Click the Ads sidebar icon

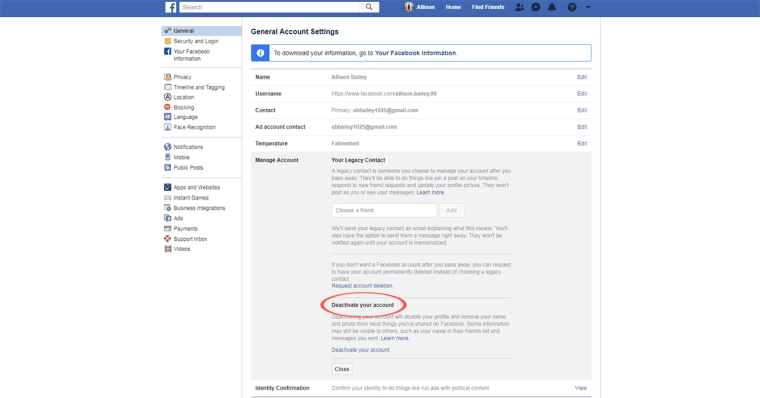click(x=168, y=218)
